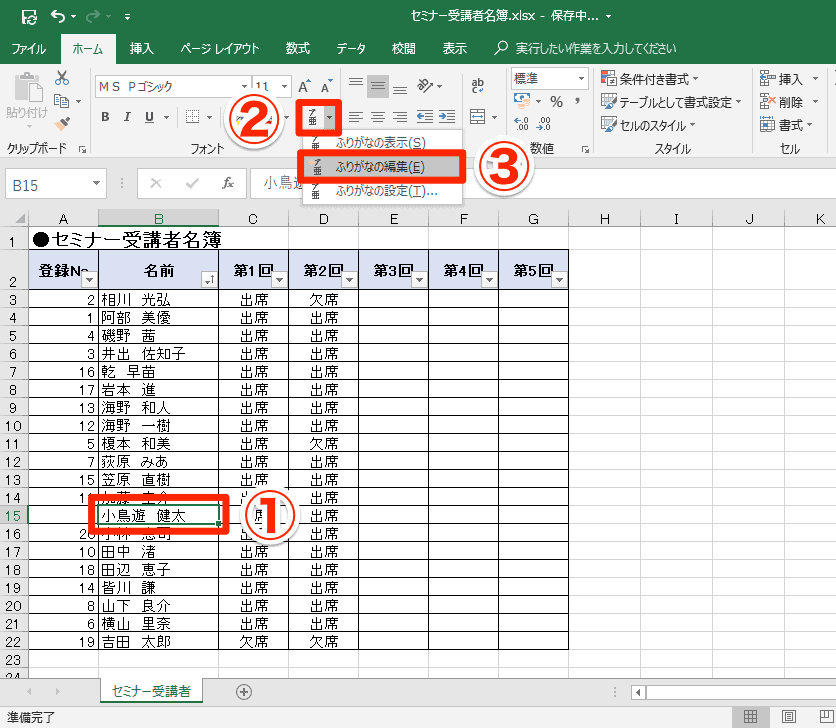Select the Format Painter brush icon
This screenshot has height=728, width=836.
tap(62, 124)
